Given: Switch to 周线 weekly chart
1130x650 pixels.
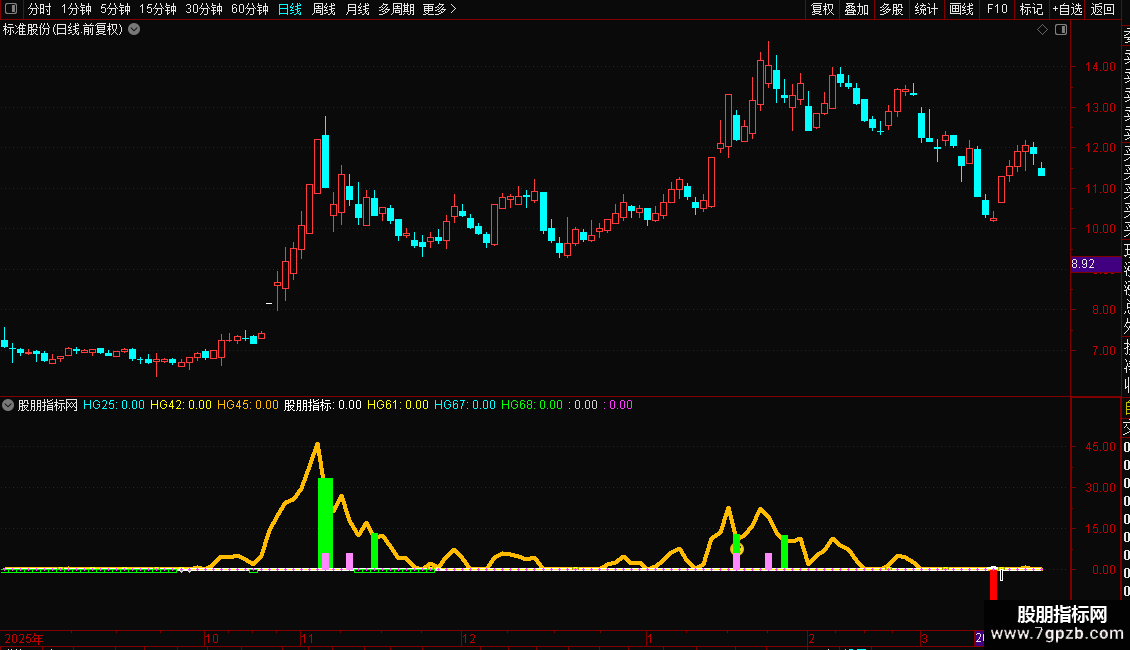Looking at the screenshot, I should (324, 9).
